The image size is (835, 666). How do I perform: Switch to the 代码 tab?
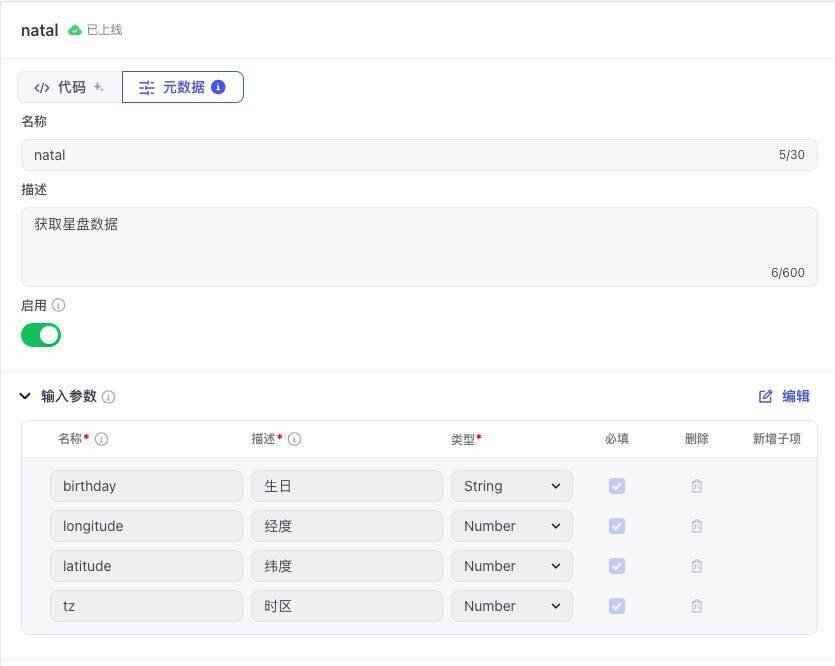(x=69, y=87)
